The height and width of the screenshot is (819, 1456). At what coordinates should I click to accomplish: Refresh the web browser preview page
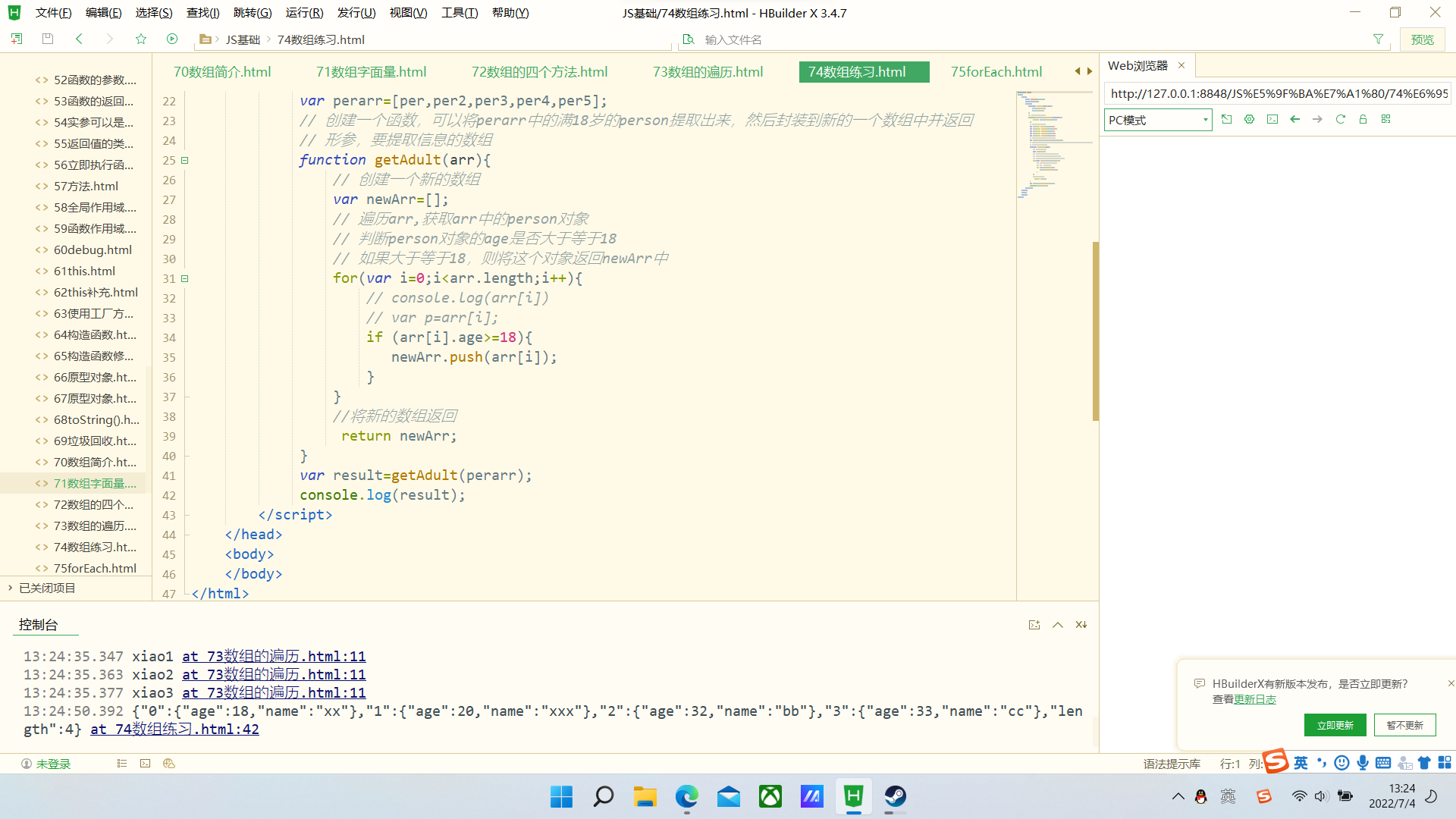(1340, 119)
